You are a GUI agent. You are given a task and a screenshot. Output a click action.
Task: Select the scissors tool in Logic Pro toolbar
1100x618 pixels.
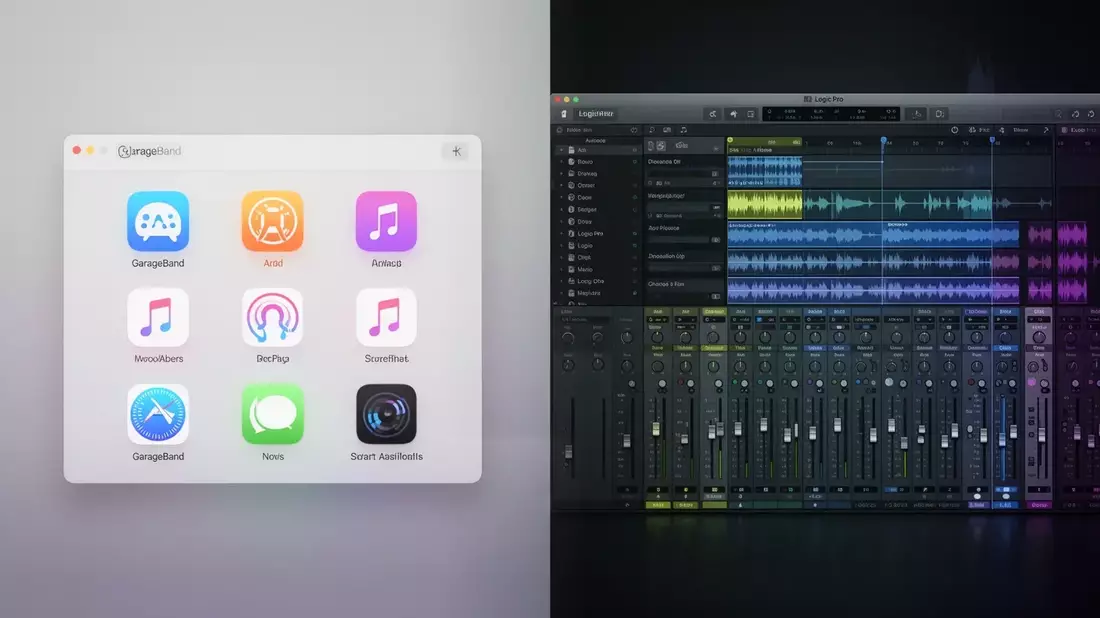pyautogui.click(x=713, y=114)
